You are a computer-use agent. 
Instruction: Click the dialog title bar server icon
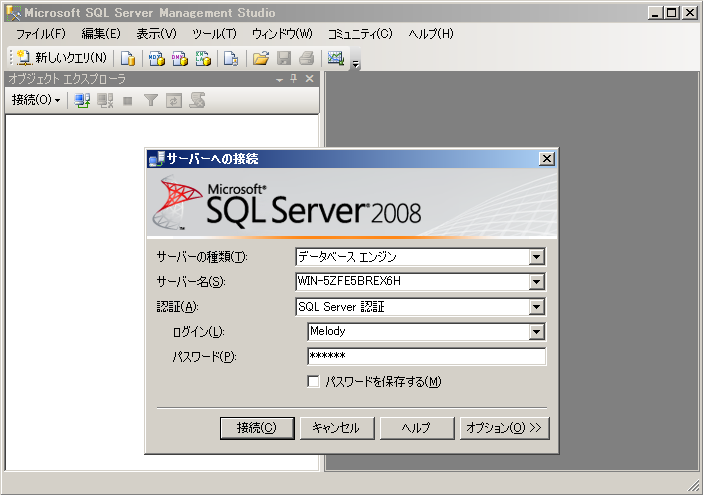point(157,159)
